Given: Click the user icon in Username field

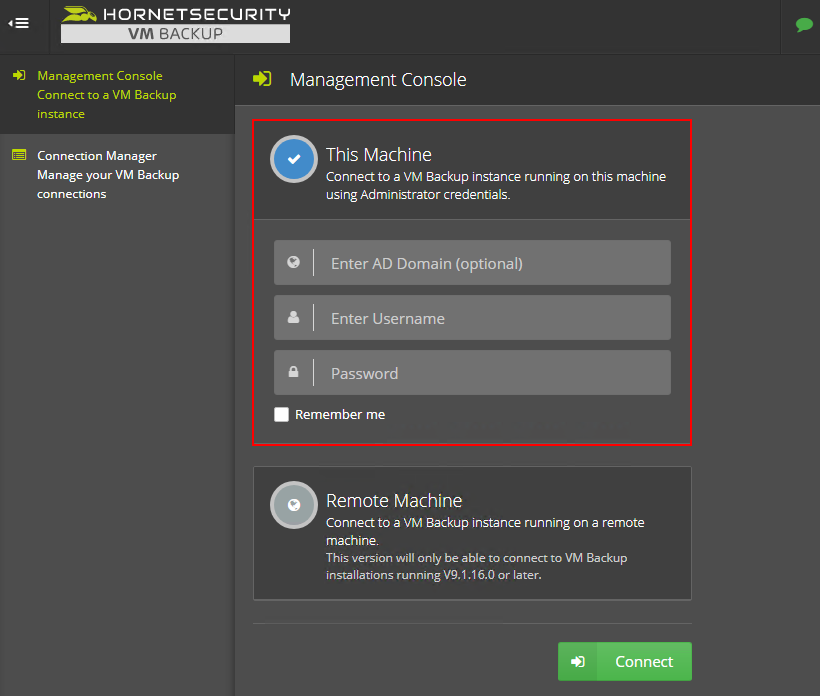Looking at the screenshot, I should pos(293,317).
